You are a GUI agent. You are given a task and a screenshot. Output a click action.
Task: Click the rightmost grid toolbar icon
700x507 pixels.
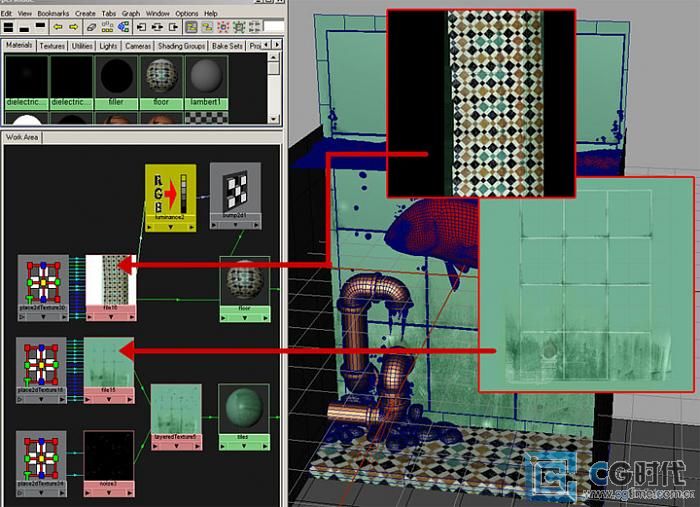pyautogui.click(x=254, y=27)
